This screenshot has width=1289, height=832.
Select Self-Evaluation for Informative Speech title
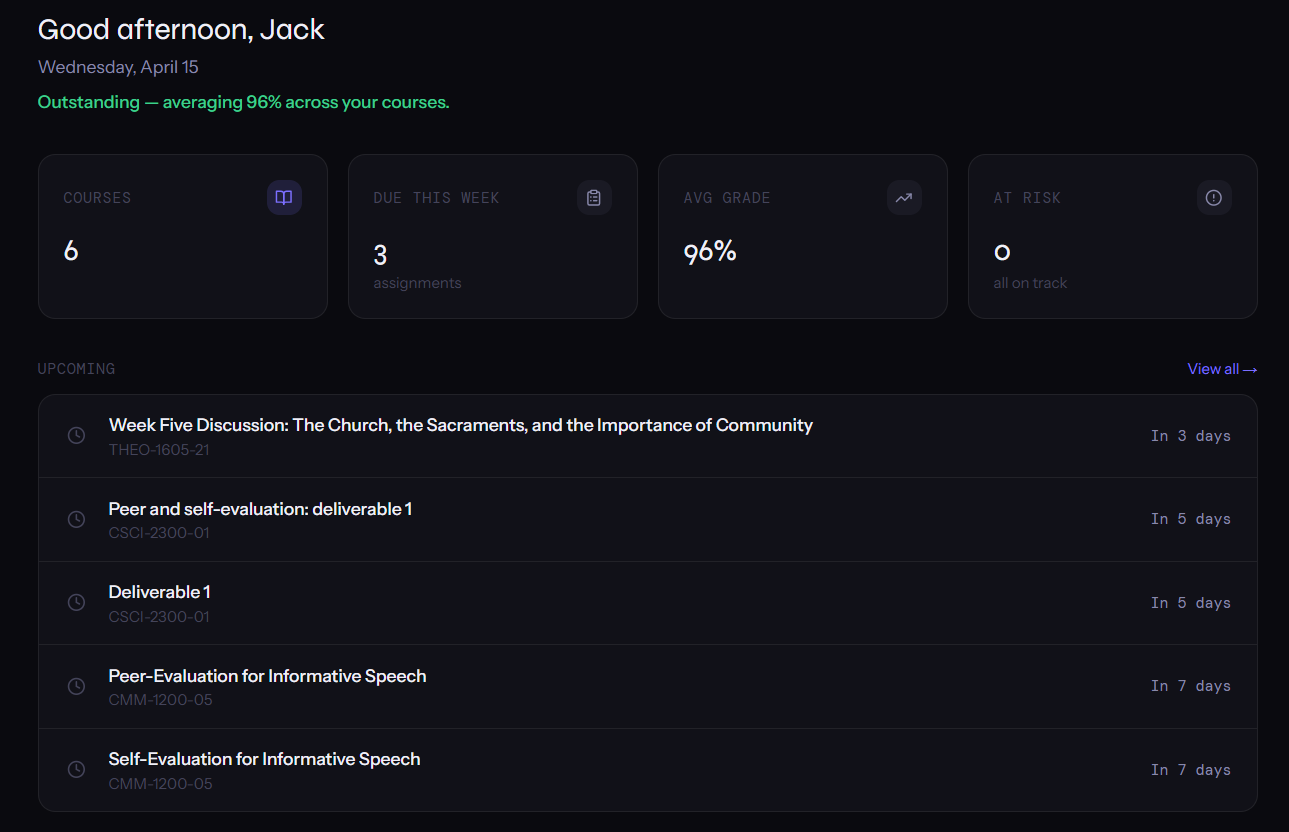264,759
